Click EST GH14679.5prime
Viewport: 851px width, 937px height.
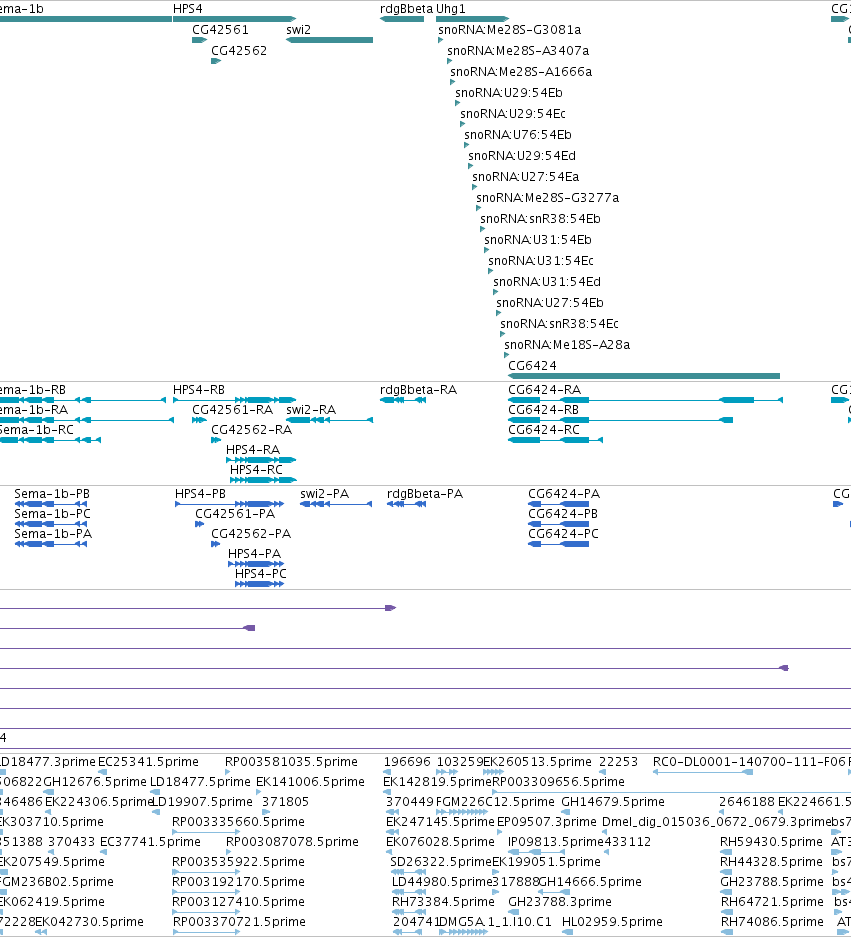pos(613,802)
